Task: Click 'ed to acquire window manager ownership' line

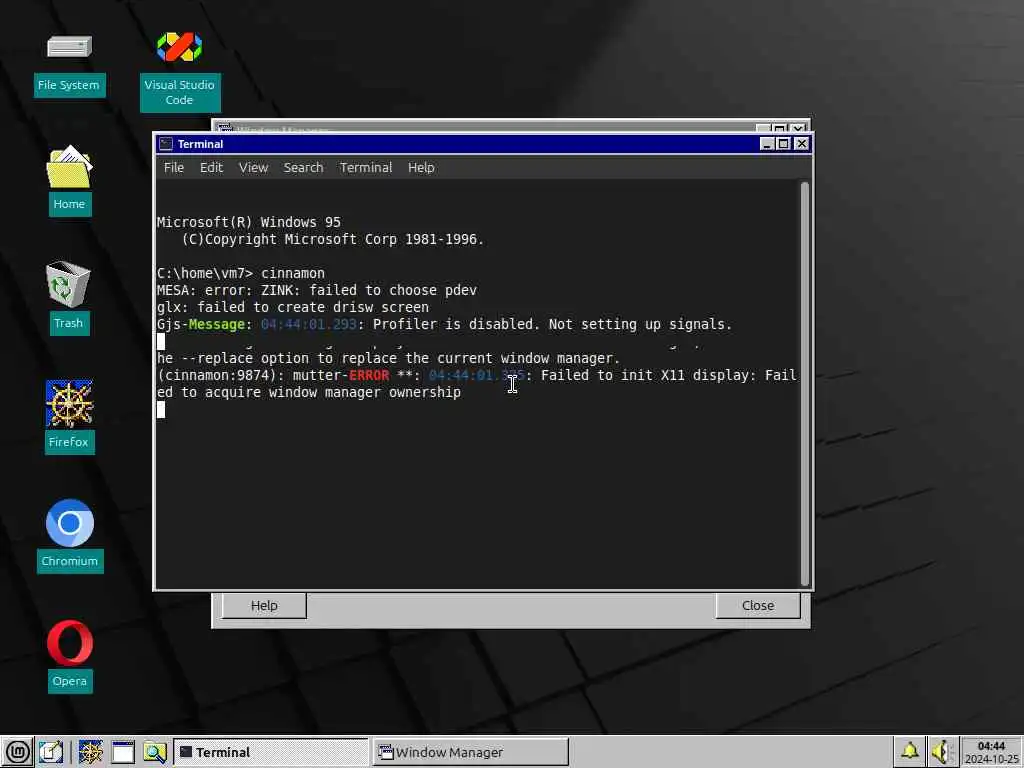Action: click(x=309, y=392)
